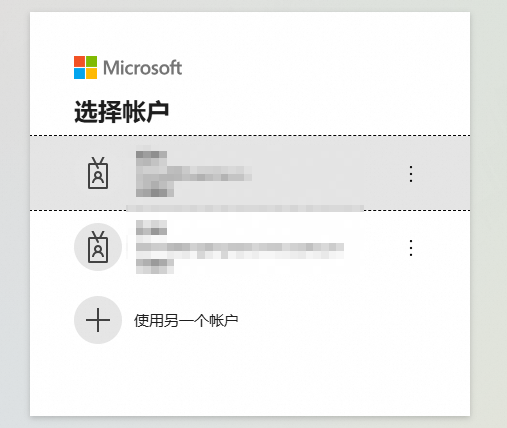Open the three-dot menu for the highlighted account
The width and height of the screenshot is (507, 428).
coord(411,174)
